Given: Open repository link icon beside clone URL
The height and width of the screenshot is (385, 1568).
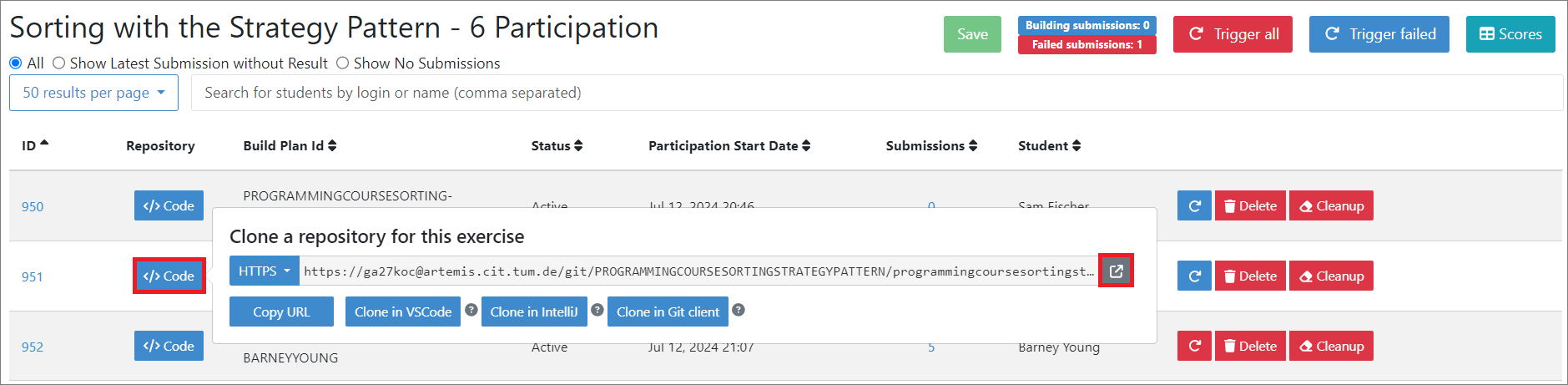Looking at the screenshot, I should click(x=1116, y=271).
